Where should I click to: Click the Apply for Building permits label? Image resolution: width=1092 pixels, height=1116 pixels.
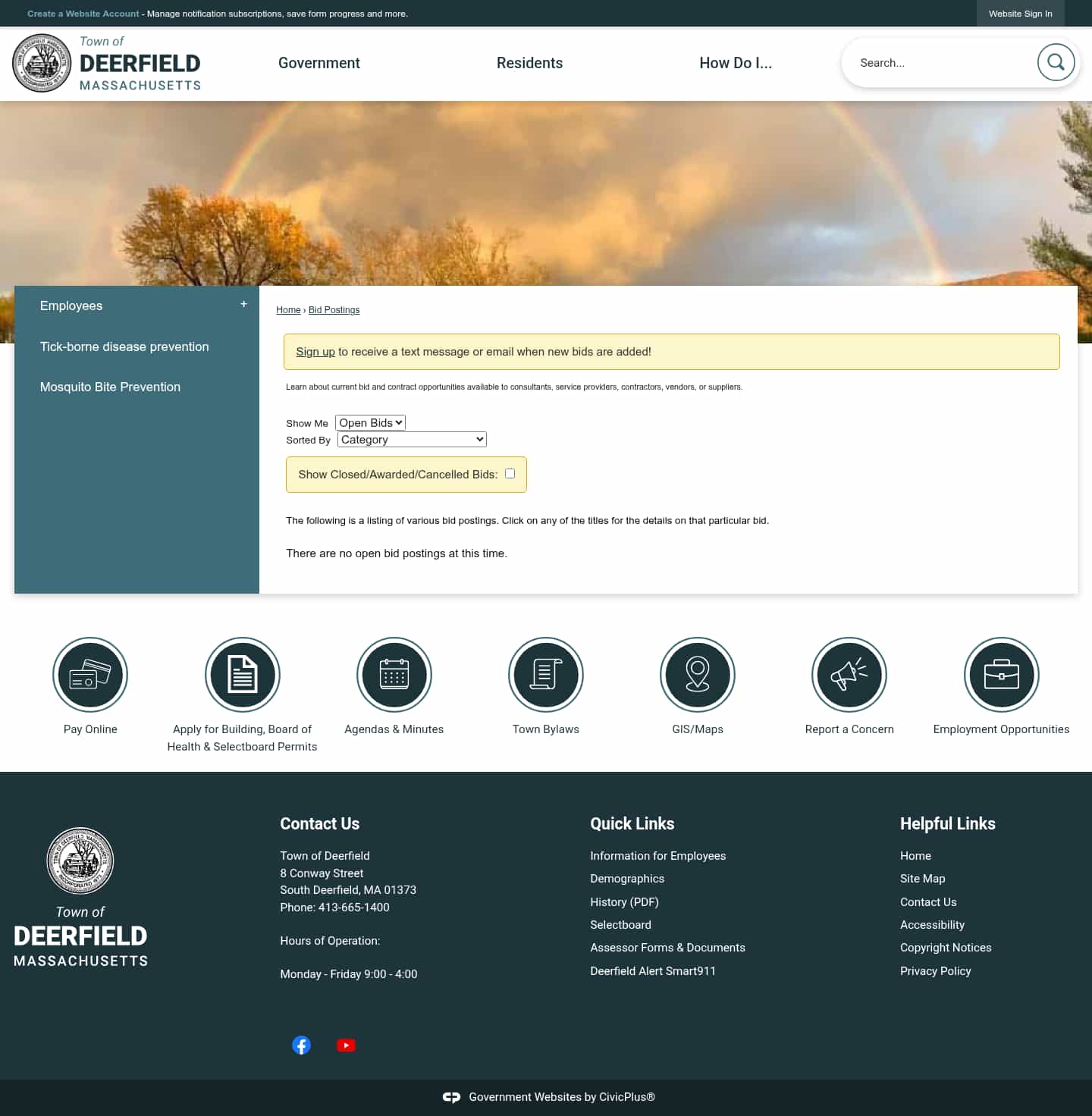click(x=242, y=738)
